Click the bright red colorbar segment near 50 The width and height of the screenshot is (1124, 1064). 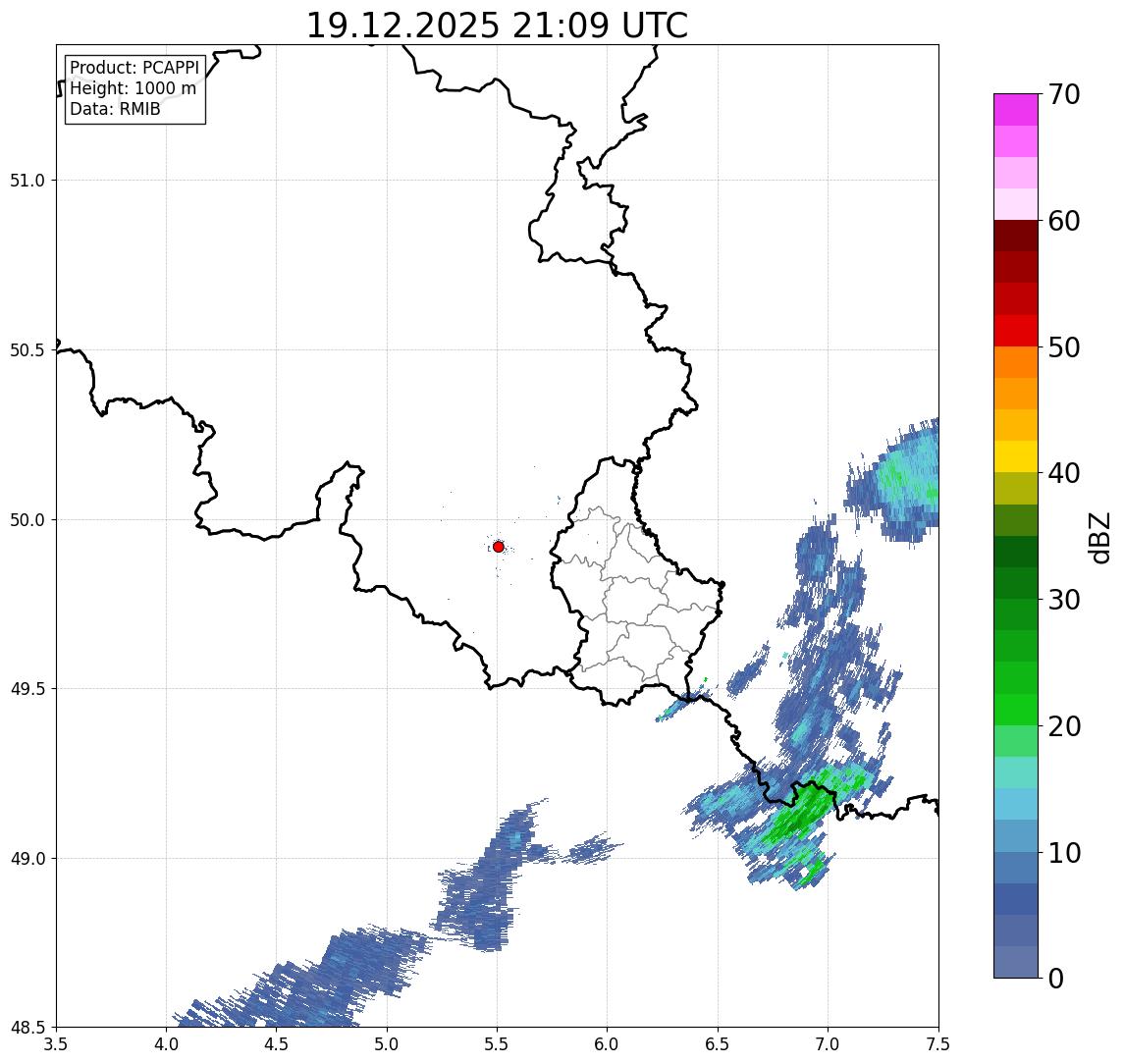[x=1016, y=331]
